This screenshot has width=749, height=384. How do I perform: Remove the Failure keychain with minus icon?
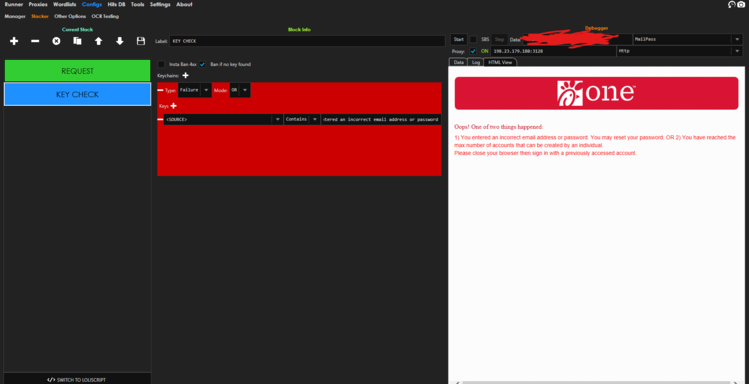(x=160, y=90)
